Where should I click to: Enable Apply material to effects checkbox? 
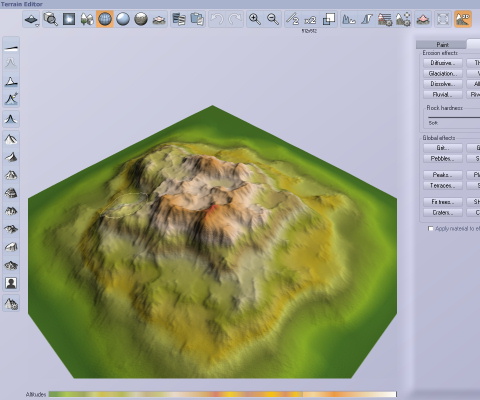tap(431, 229)
